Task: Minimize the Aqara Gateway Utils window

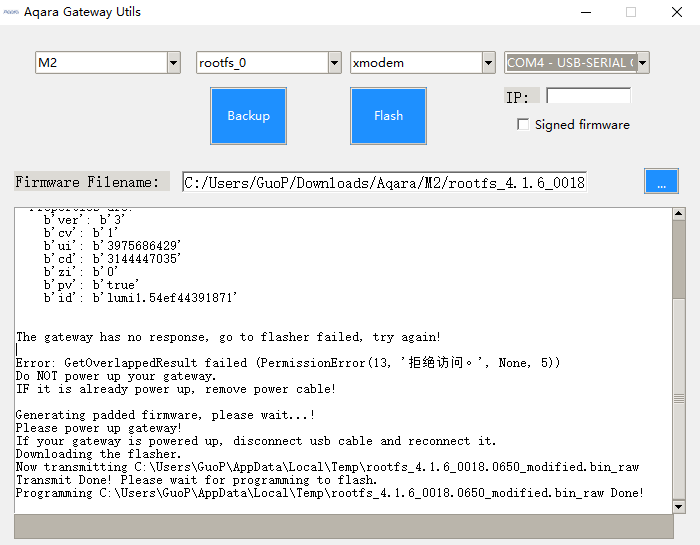Action: (586, 12)
